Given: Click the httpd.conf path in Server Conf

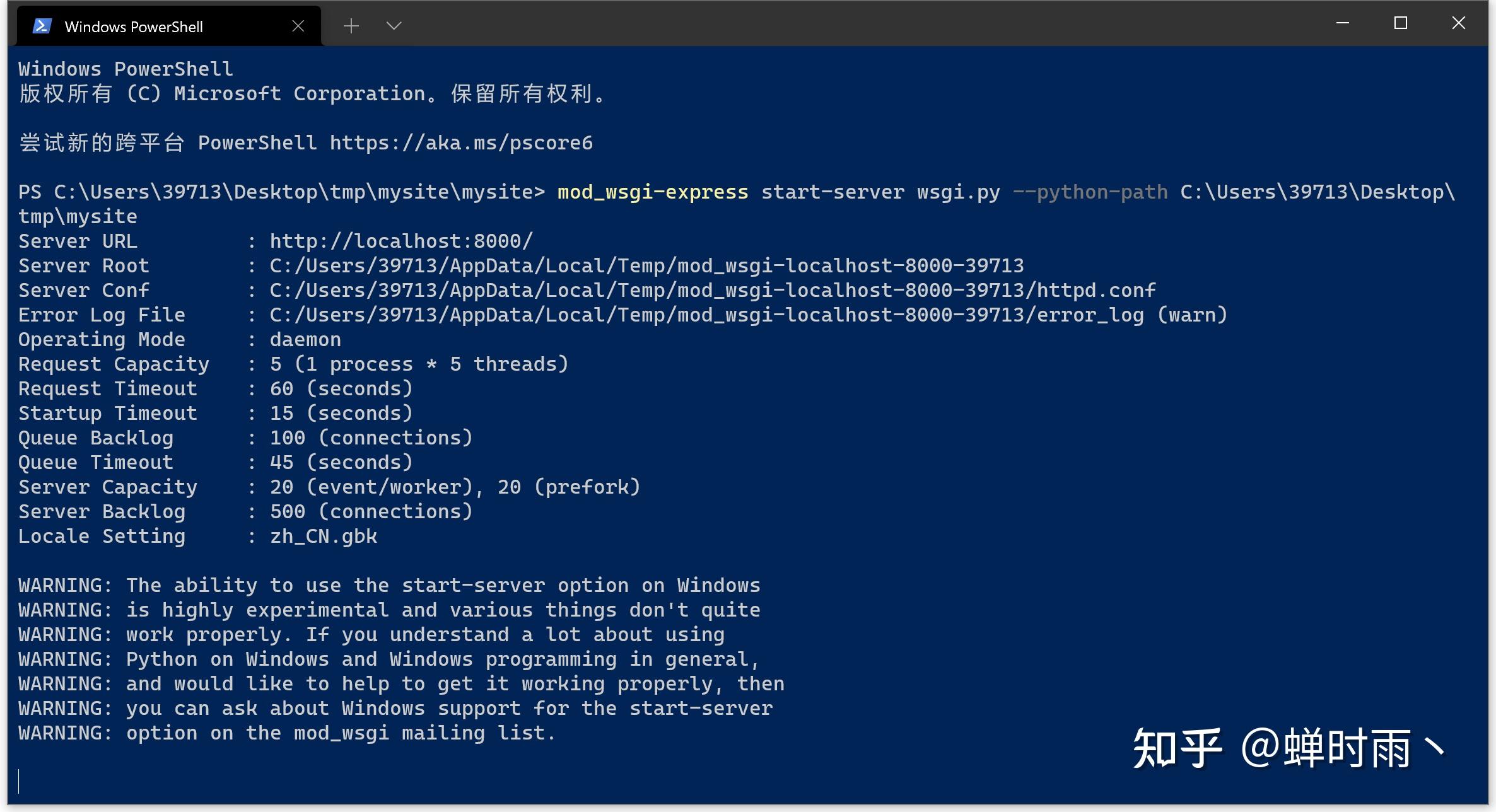Looking at the screenshot, I should 711,289.
